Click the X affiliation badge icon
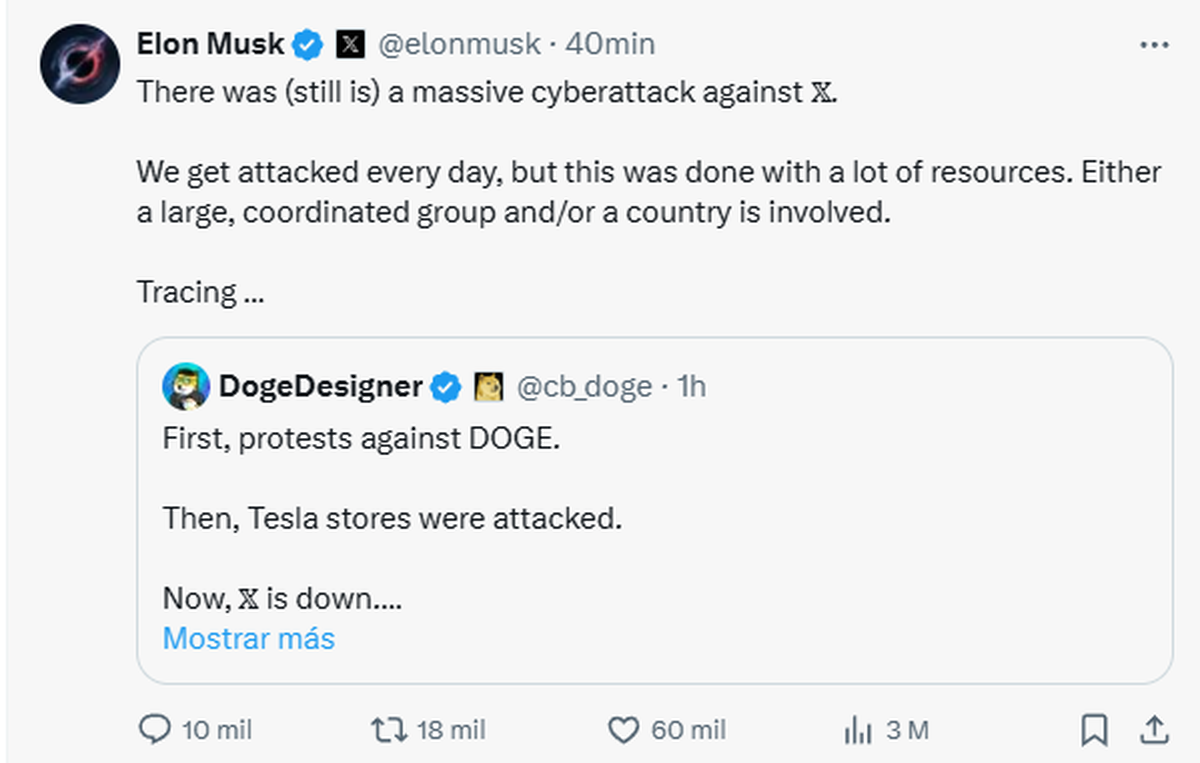Image resolution: width=1200 pixels, height=763 pixels. tap(348, 44)
